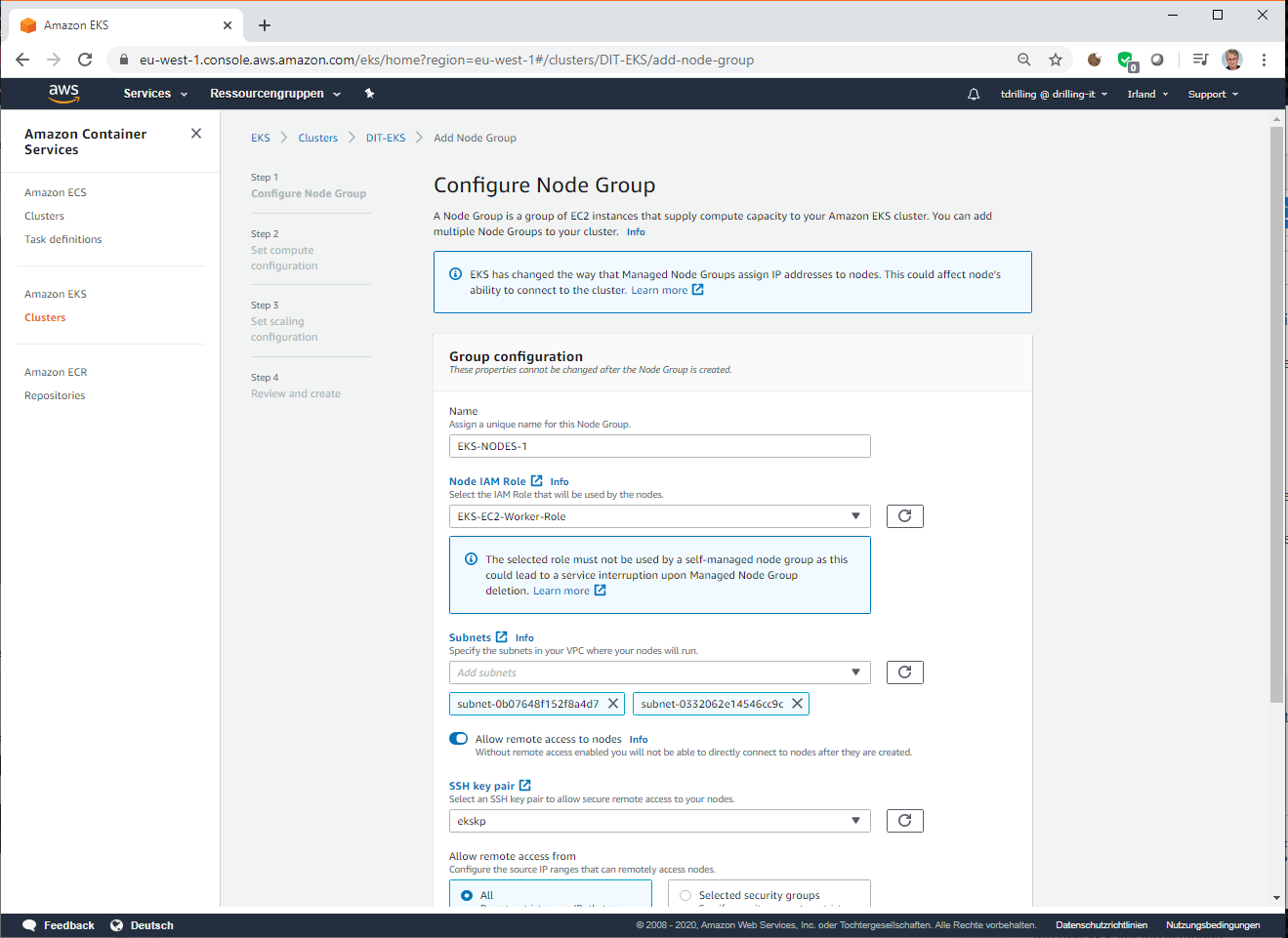Image resolution: width=1288 pixels, height=938 pixels.
Task: Open Amazon ECS in sidebar
Action: 56,192
